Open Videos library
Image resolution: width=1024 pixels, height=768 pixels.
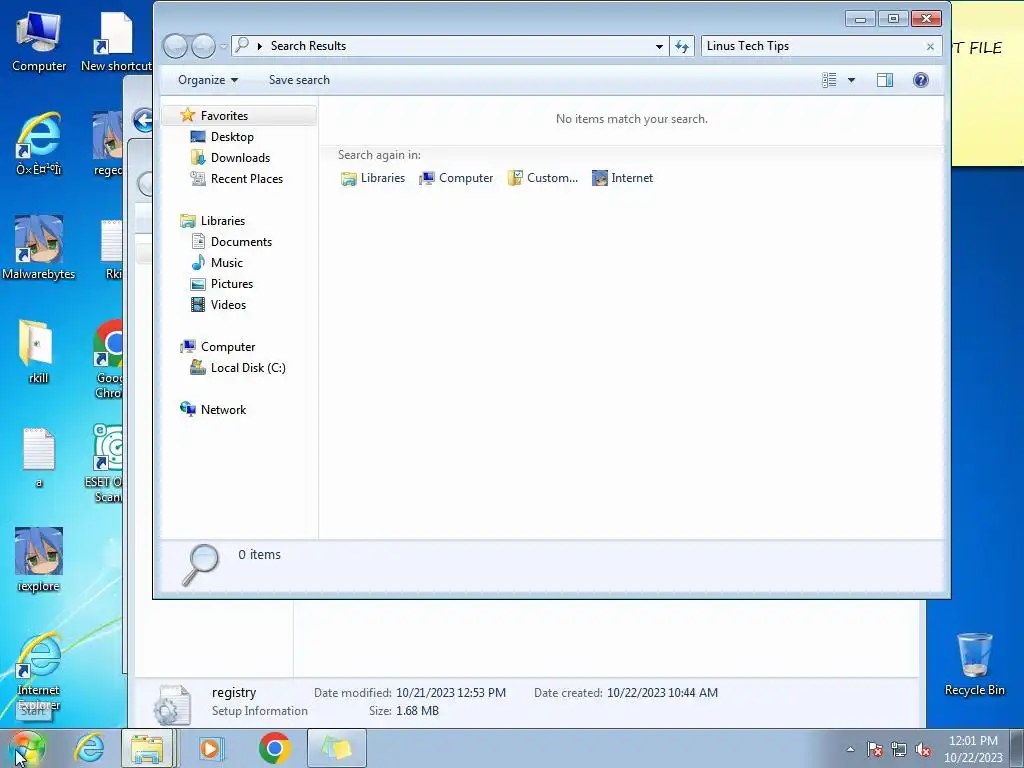pos(228,304)
